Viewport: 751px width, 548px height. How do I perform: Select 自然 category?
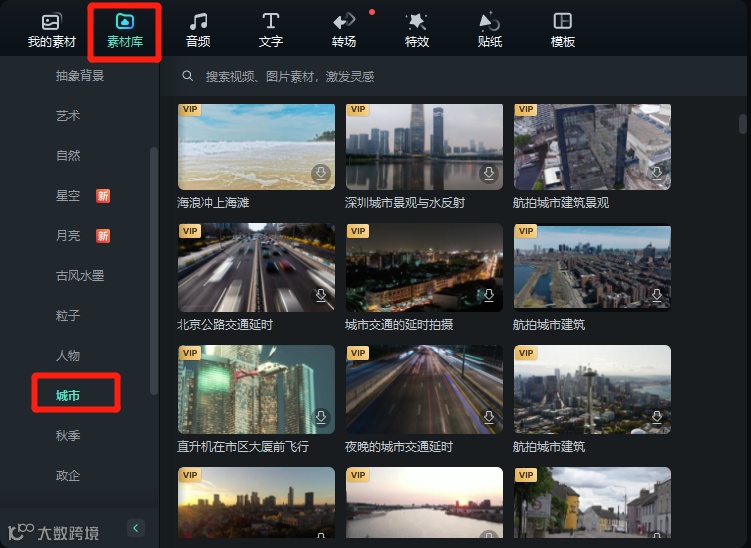click(x=68, y=155)
